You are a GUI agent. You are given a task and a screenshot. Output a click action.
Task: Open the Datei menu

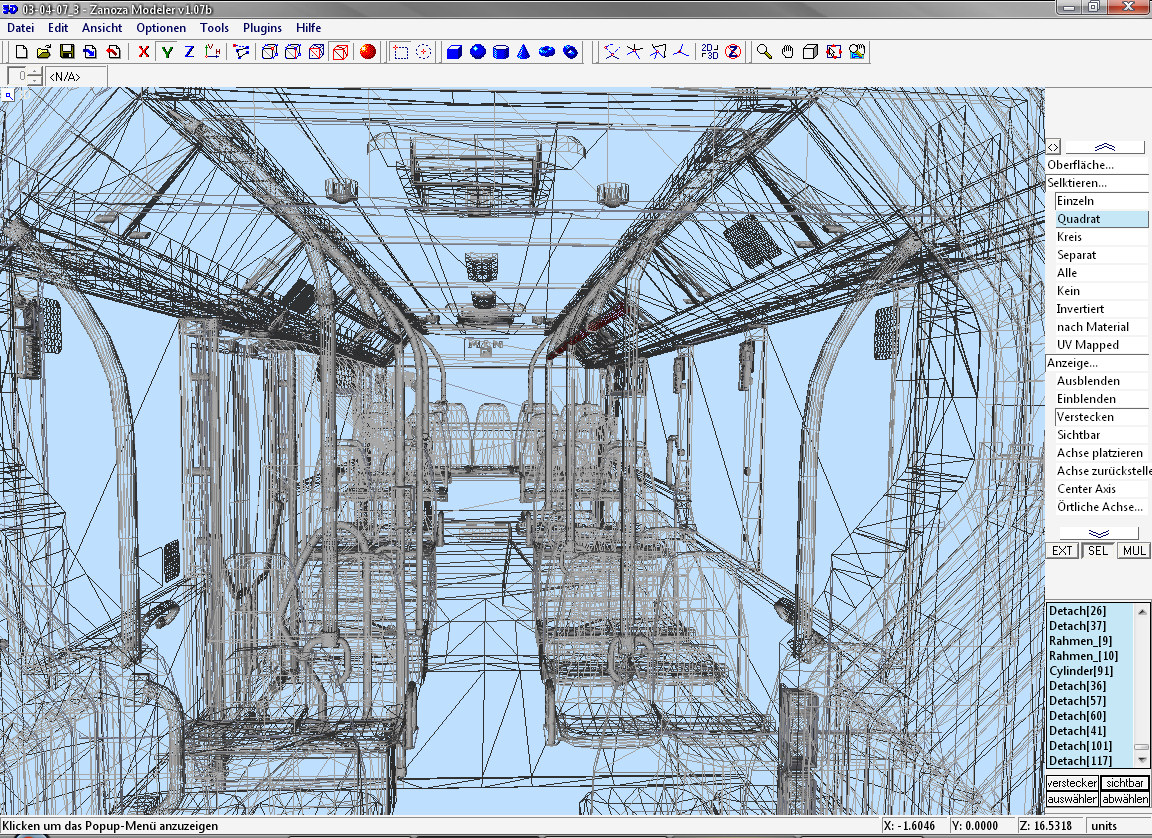21,28
